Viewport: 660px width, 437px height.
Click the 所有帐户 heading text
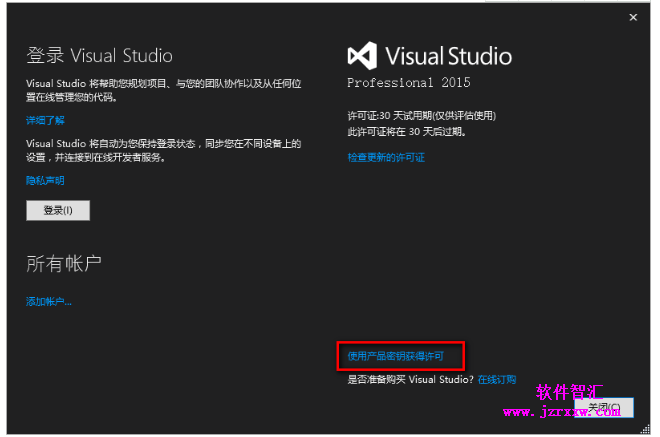[64, 264]
